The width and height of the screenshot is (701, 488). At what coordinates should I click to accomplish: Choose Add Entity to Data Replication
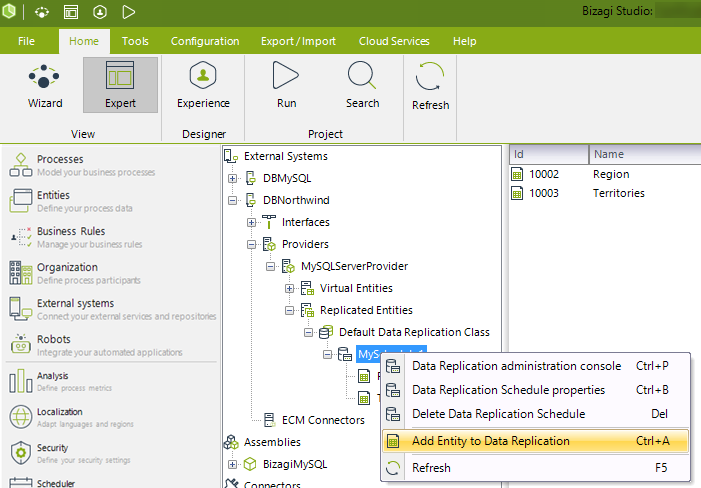point(535,441)
